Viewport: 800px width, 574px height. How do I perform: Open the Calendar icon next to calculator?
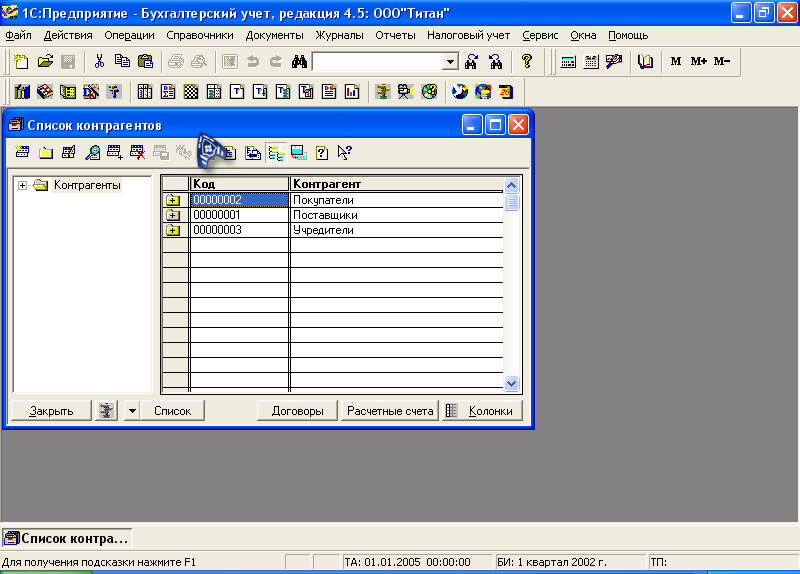point(591,62)
